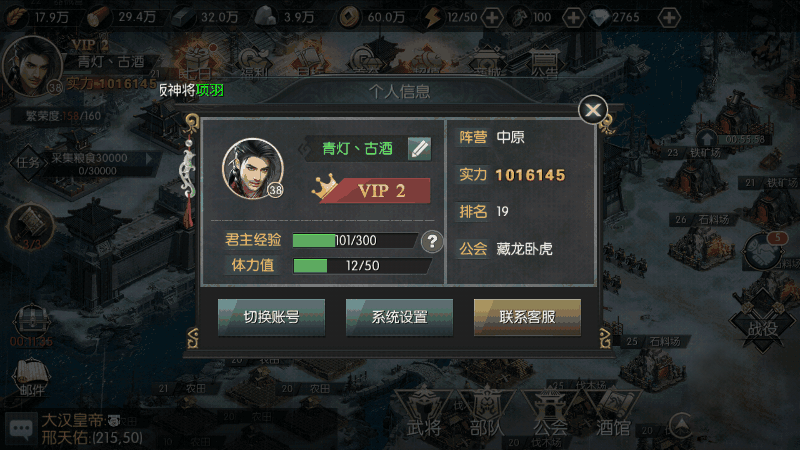Add diamonds with plus next to 2765
800x450 pixels.
pos(669,18)
